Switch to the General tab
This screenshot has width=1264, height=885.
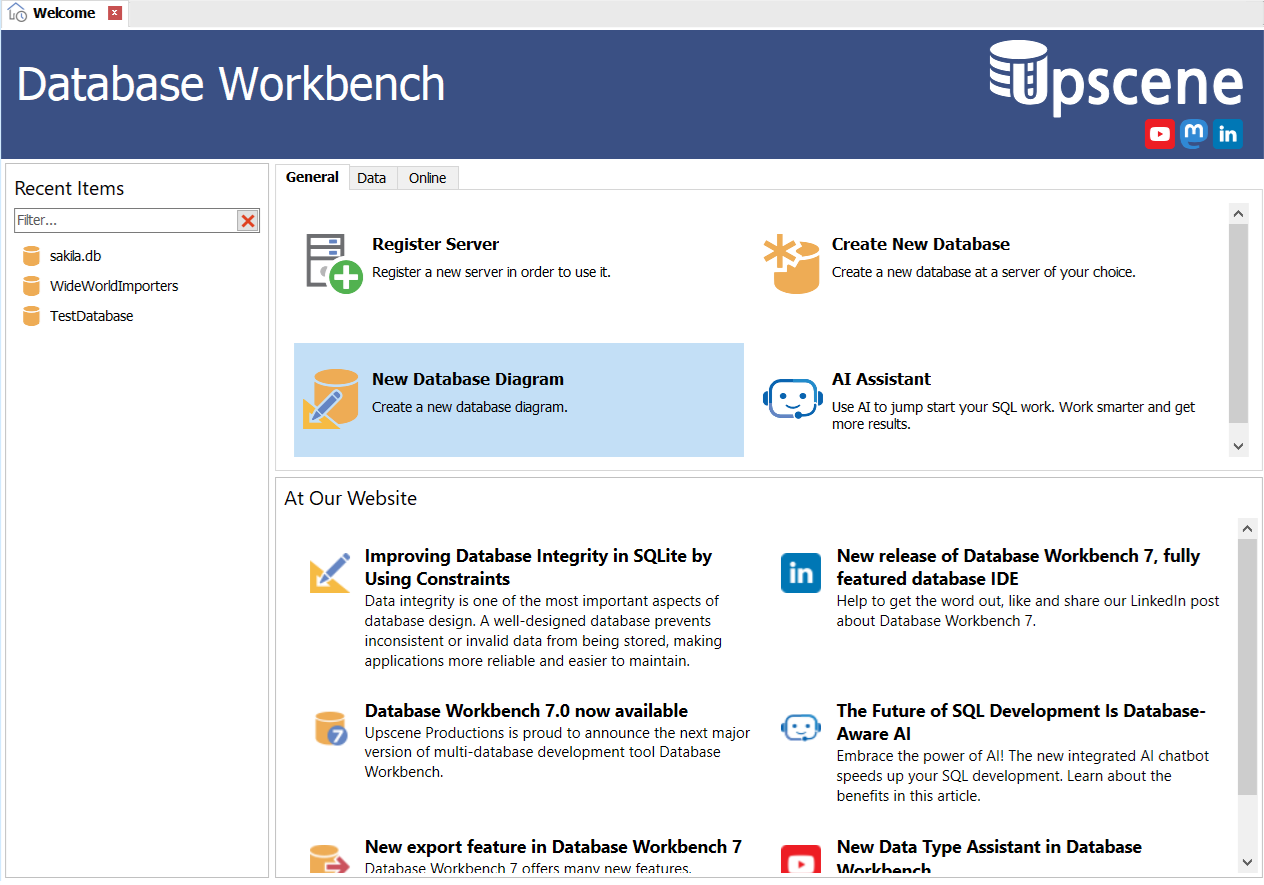(312, 177)
